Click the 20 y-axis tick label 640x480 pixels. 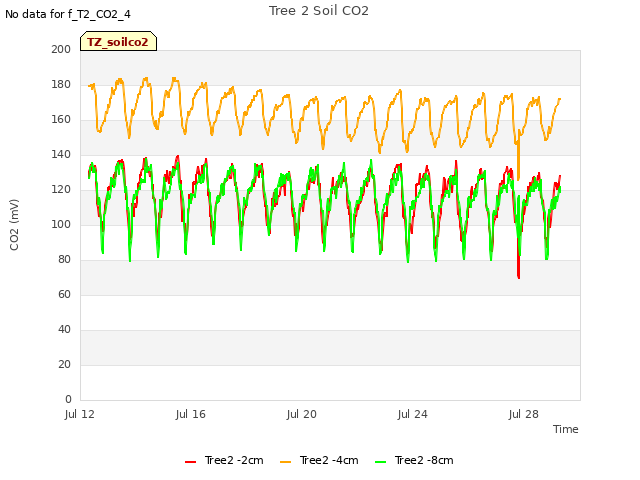[x=64, y=364]
